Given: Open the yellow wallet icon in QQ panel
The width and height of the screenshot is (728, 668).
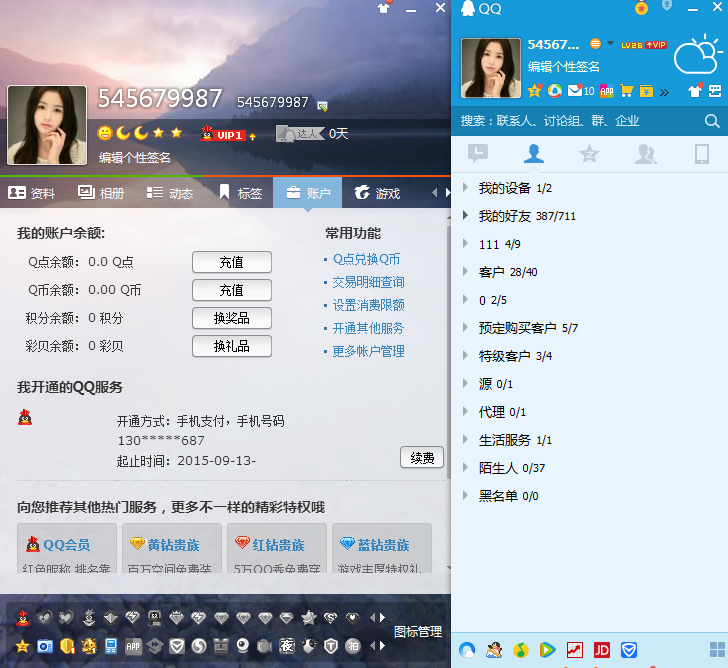Looking at the screenshot, I should click(x=646, y=91).
